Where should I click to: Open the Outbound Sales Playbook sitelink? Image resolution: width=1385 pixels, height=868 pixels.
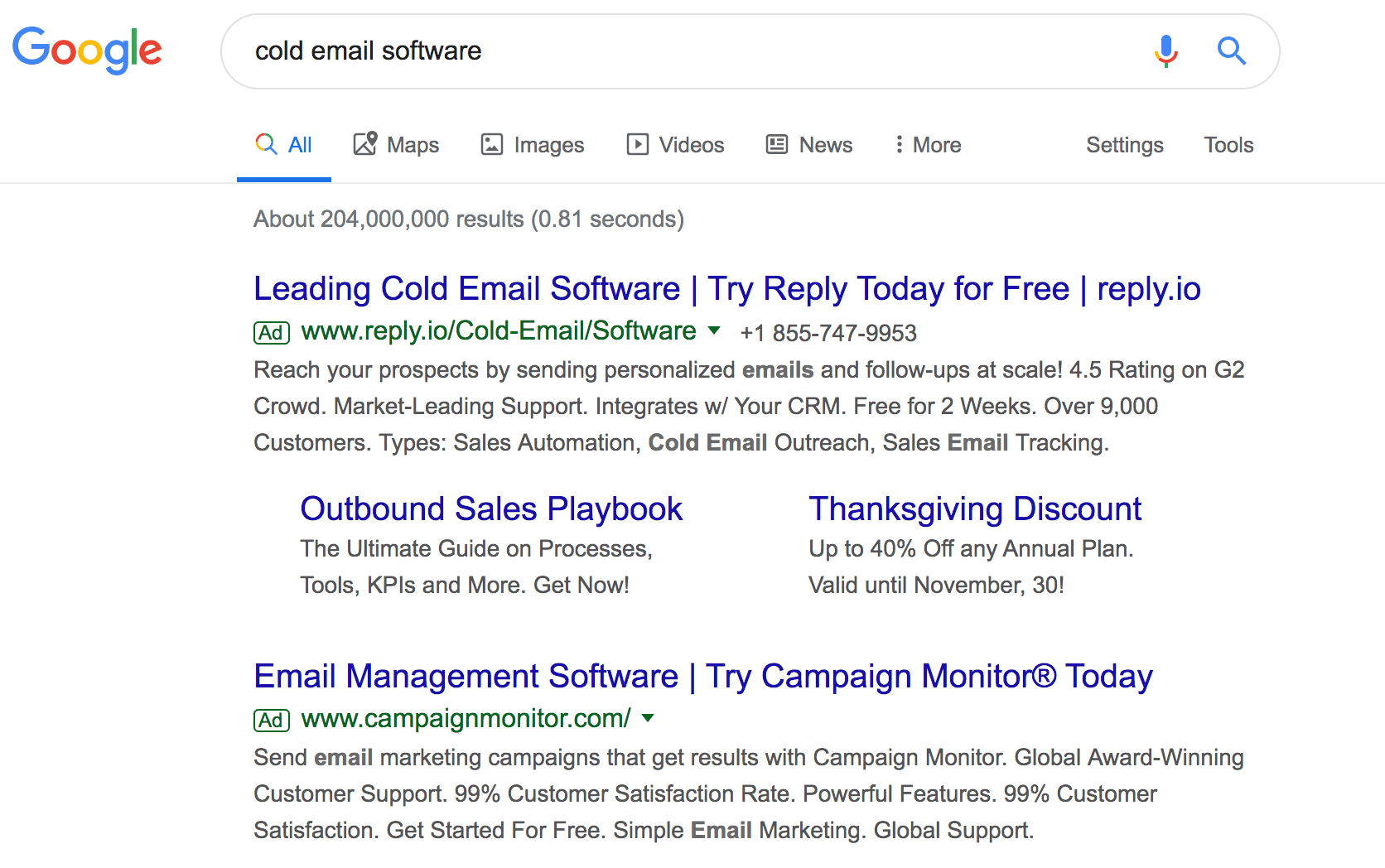coord(491,509)
